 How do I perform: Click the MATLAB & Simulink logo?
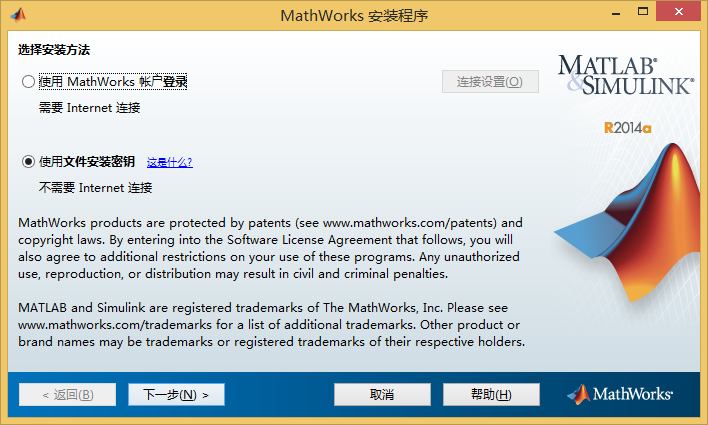625,75
